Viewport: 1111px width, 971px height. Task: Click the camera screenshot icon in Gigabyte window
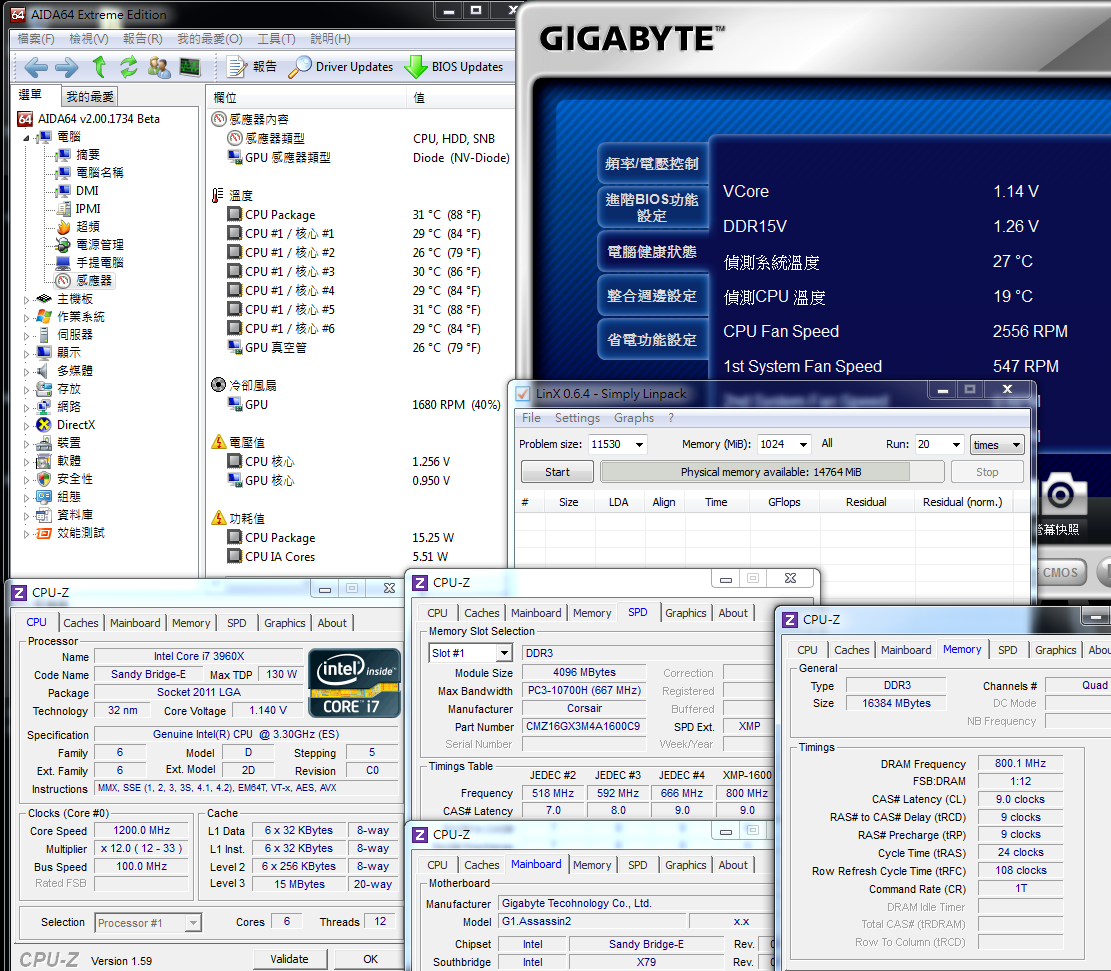coord(1061,494)
